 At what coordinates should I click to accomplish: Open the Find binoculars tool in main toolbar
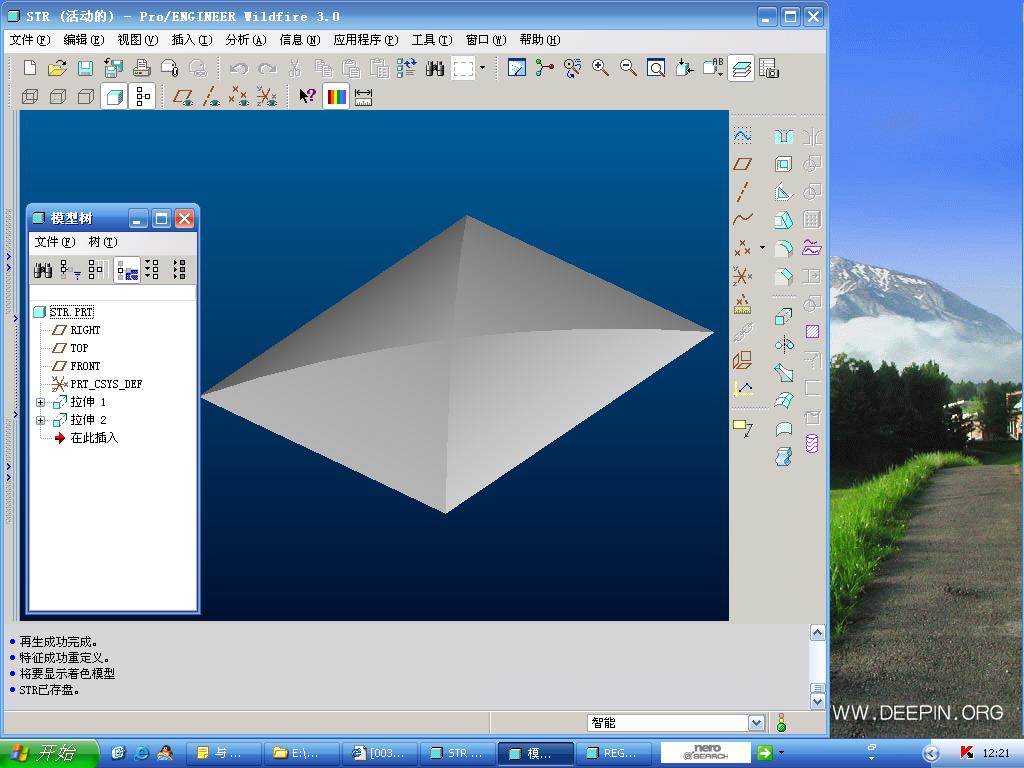435,68
